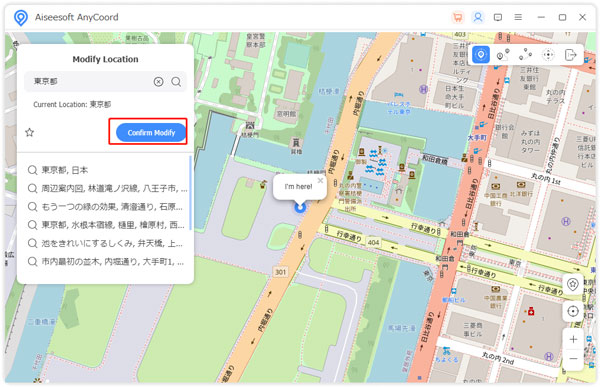Select the Modify Location mode icon

click(x=481, y=55)
